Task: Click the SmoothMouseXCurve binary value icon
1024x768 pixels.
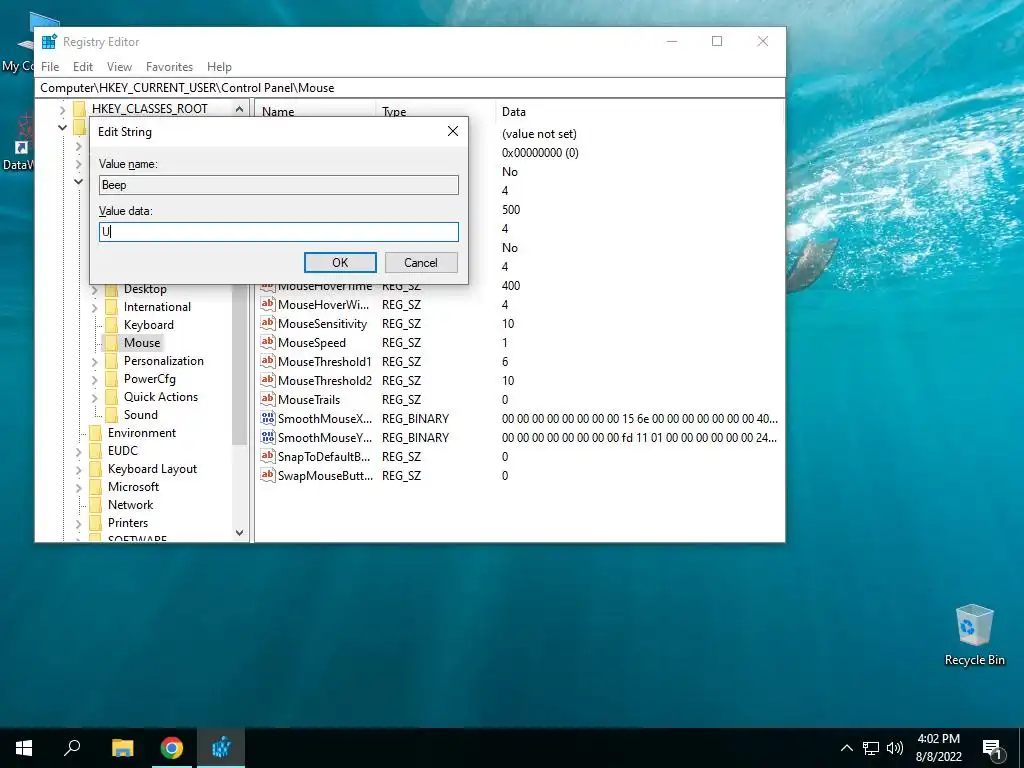Action: pos(267,418)
